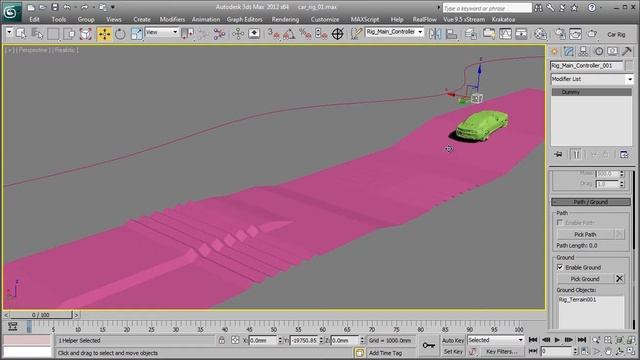Open the Render Setup icon
The height and width of the screenshot is (360, 640).
[x=560, y=34]
